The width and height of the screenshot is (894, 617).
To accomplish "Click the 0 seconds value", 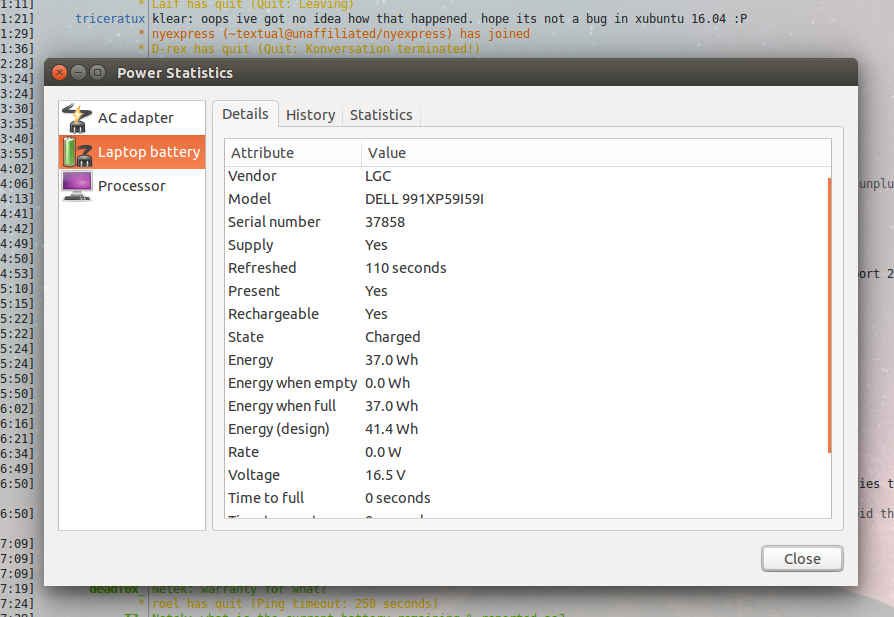I will point(397,498).
